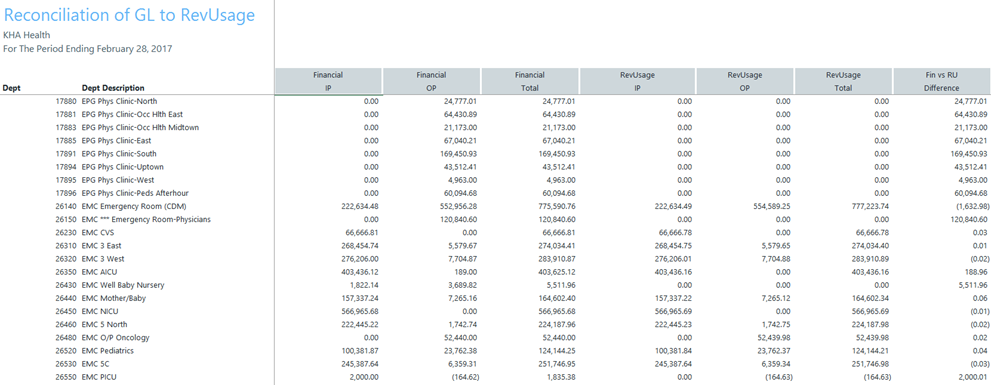Click the RevUsage OP column header

745,82
